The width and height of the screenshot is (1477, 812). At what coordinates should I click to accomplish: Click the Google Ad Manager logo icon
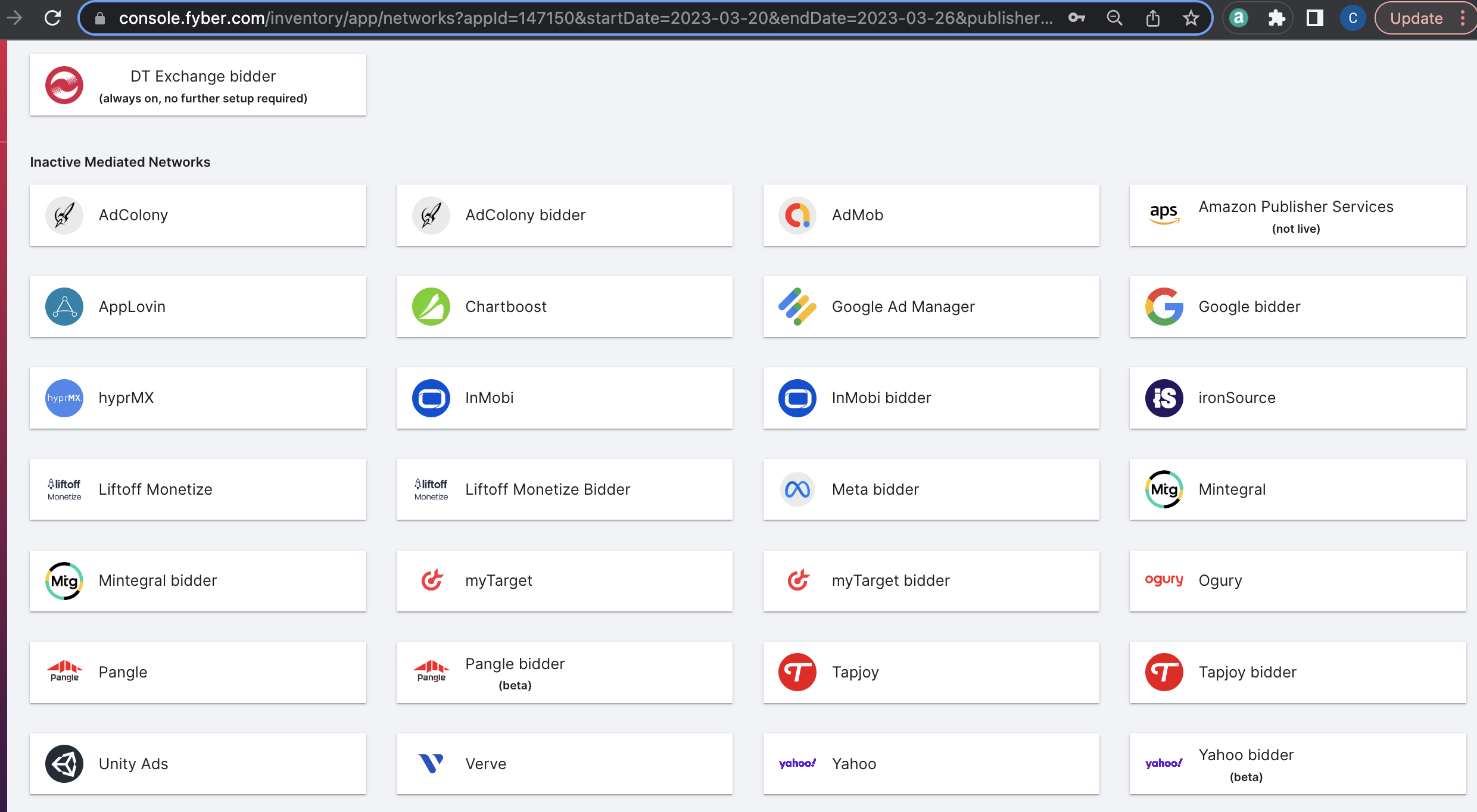pyautogui.click(x=797, y=307)
